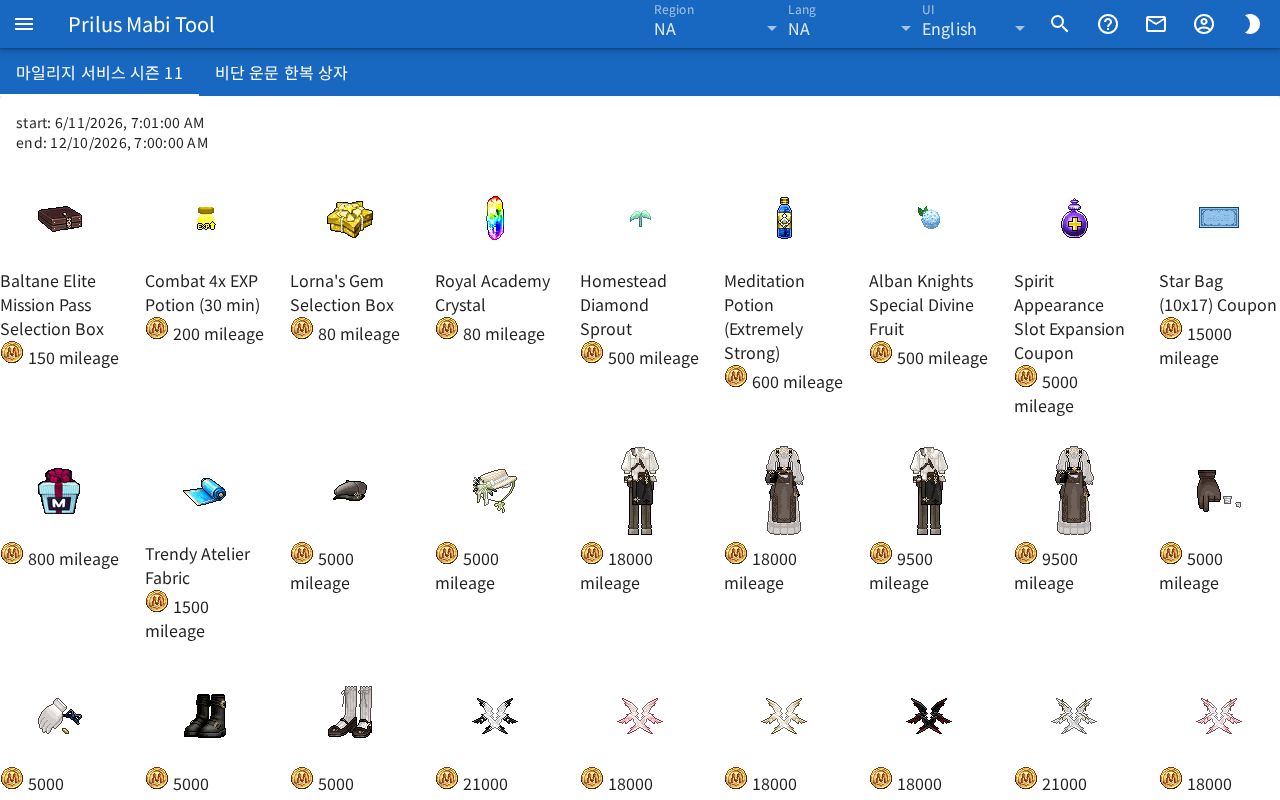Viewport: 1280px width, 800px height.
Task: Click the Homestead Diamond Sprout icon
Action: pos(640,218)
